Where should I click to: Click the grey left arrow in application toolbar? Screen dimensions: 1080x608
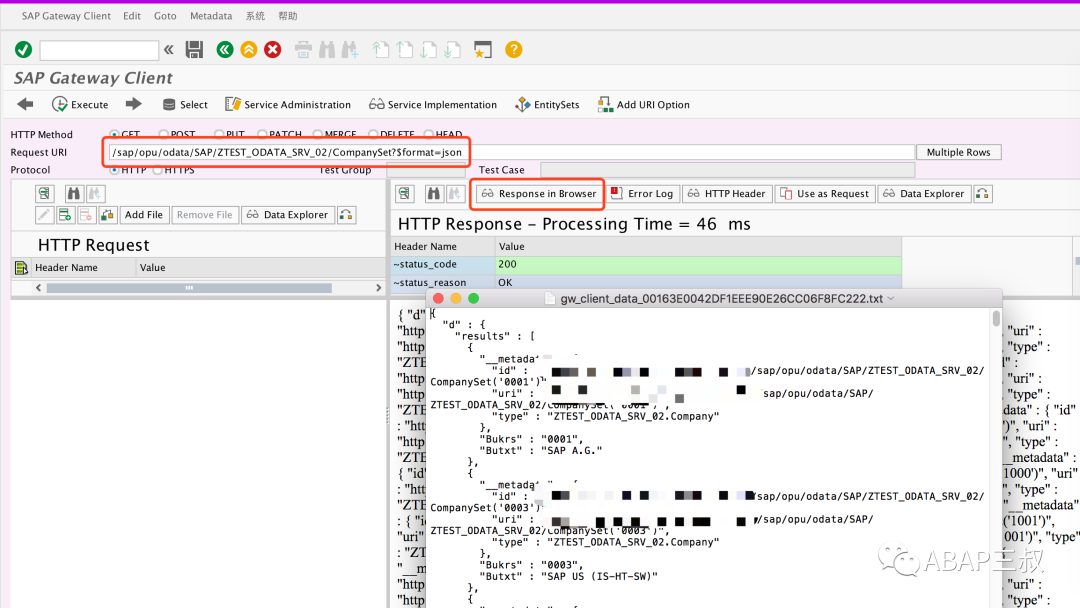[x=25, y=104]
